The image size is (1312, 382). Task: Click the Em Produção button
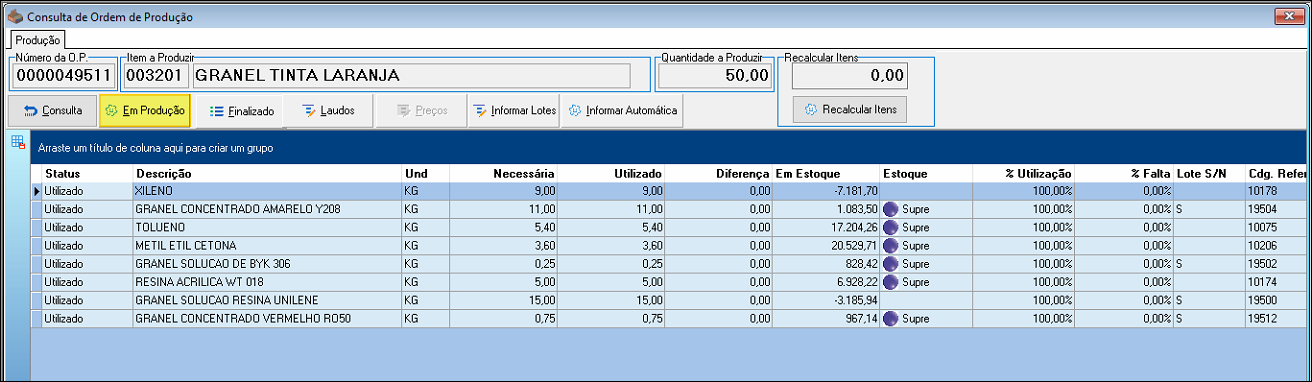coord(145,111)
